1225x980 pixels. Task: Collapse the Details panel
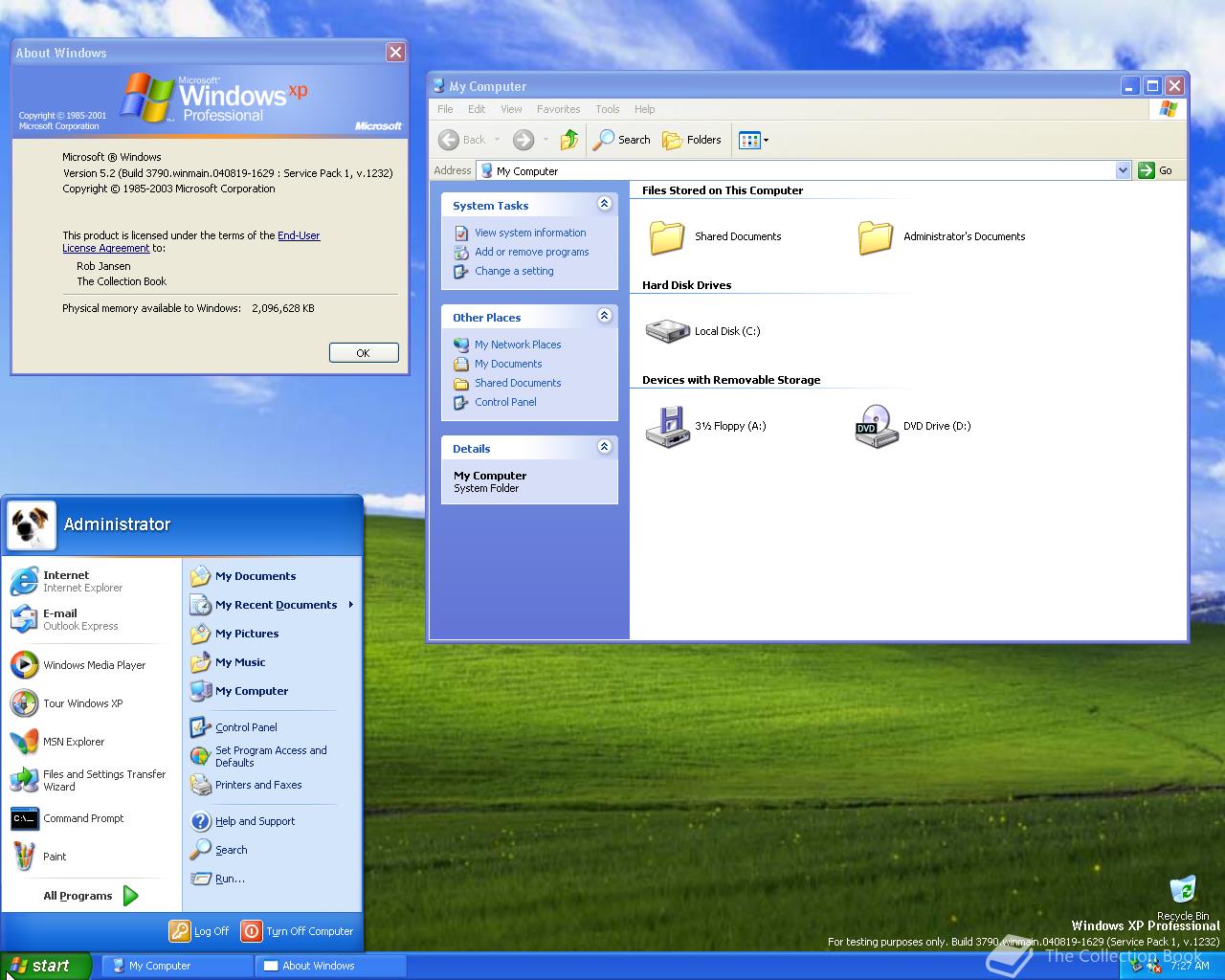[x=604, y=446]
